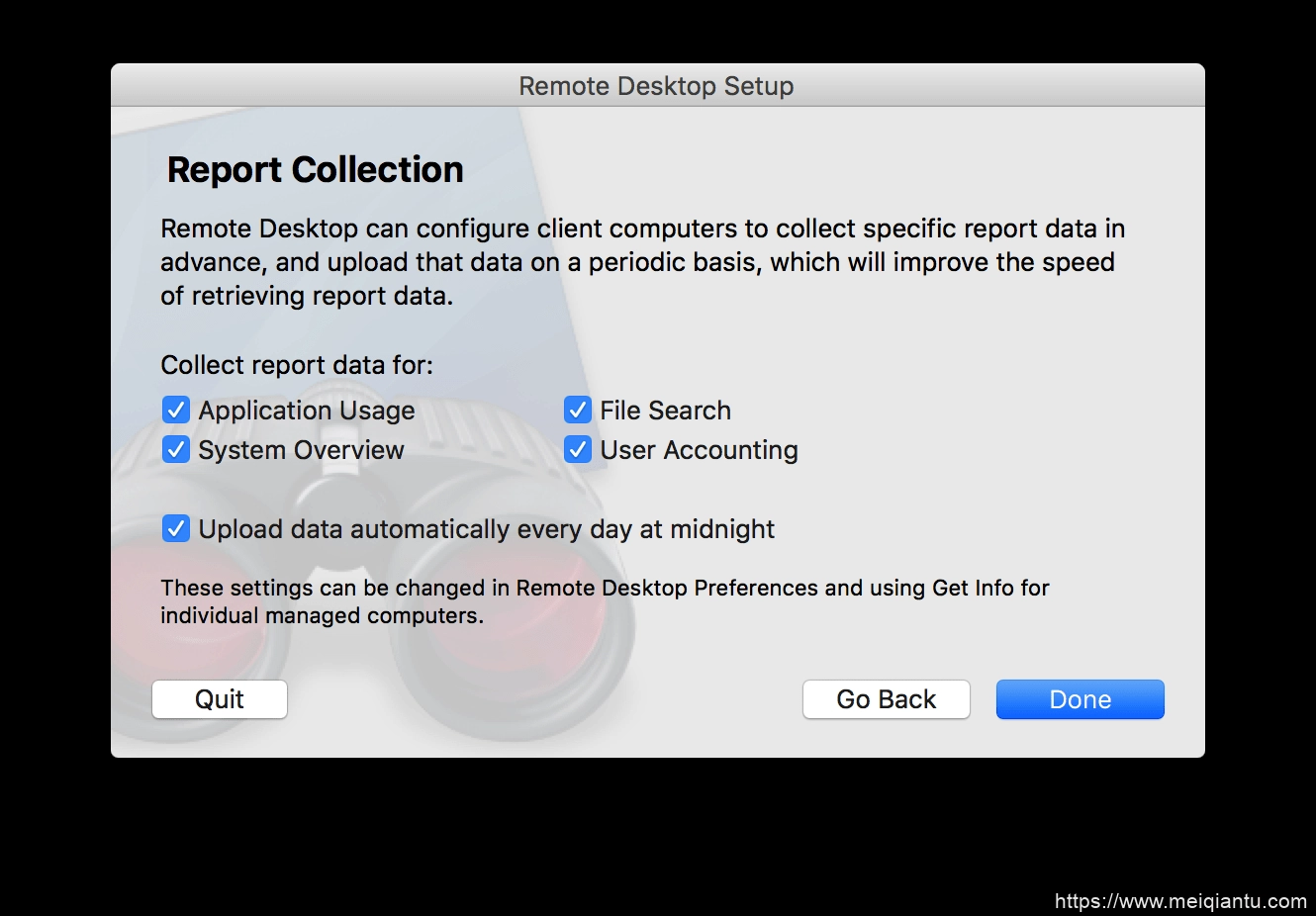Screen dimensions: 1316x916
Task: Click the Remote Desktop Setup window title
Action: [x=656, y=86]
